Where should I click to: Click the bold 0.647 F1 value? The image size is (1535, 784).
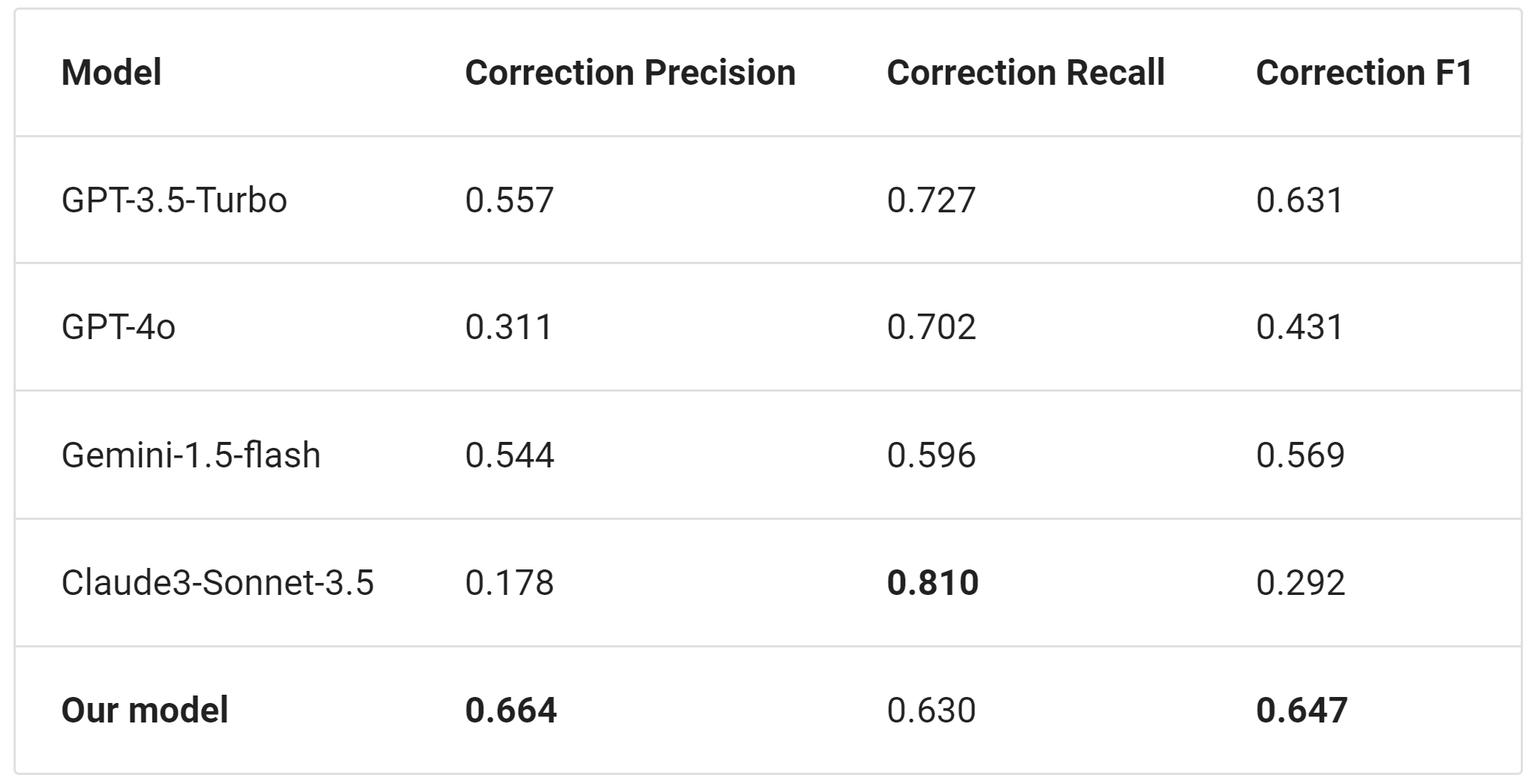[x=1302, y=710]
